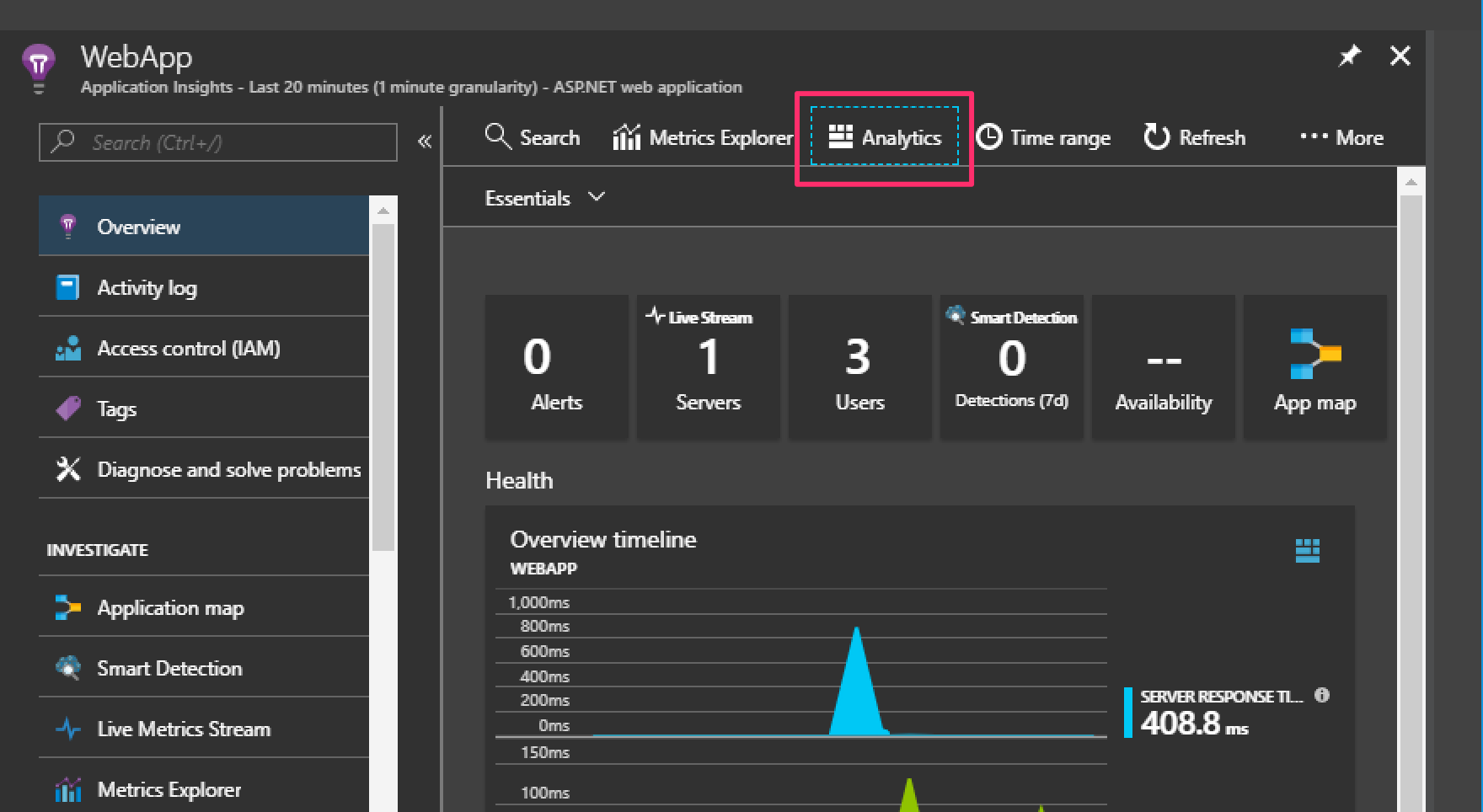Image resolution: width=1483 pixels, height=812 pixels.
Task: Click the 408.8 ms server response value
Action: pyautogui.click(x=1195, y=724)
